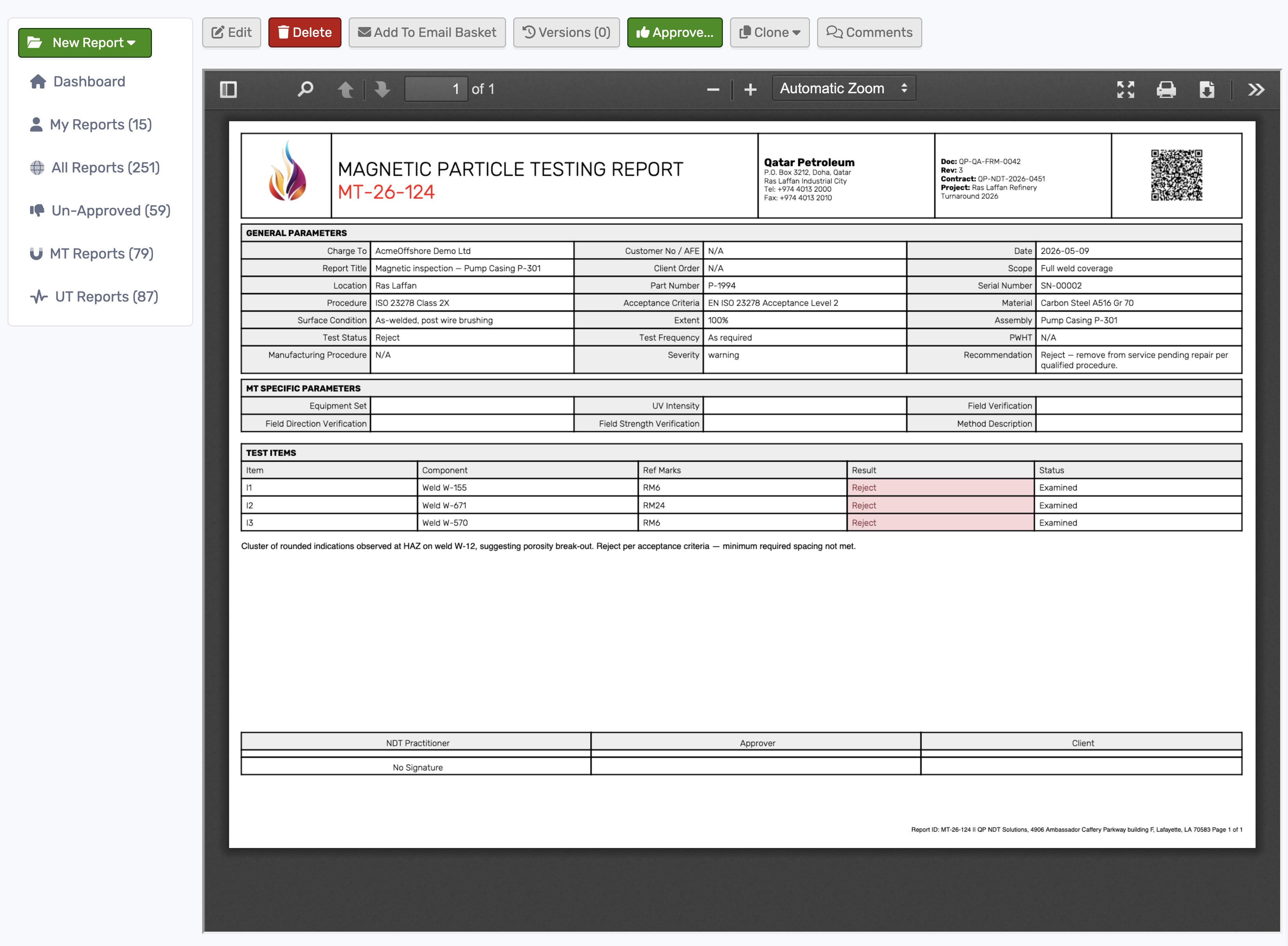Click the severity value warning
The image size is (1288, 946).
tap(723, 355)
